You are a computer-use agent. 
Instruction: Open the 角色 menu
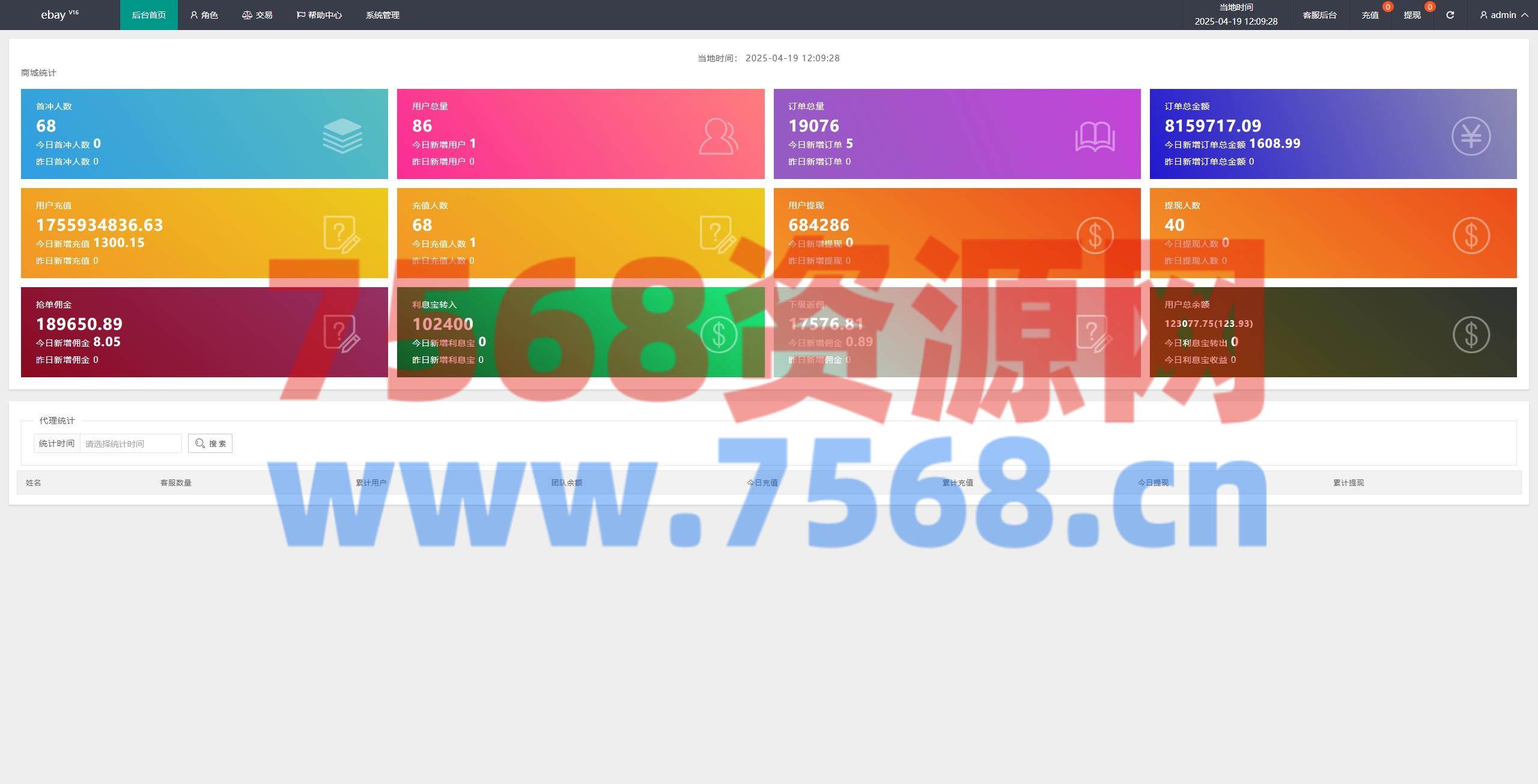point(204,15)
